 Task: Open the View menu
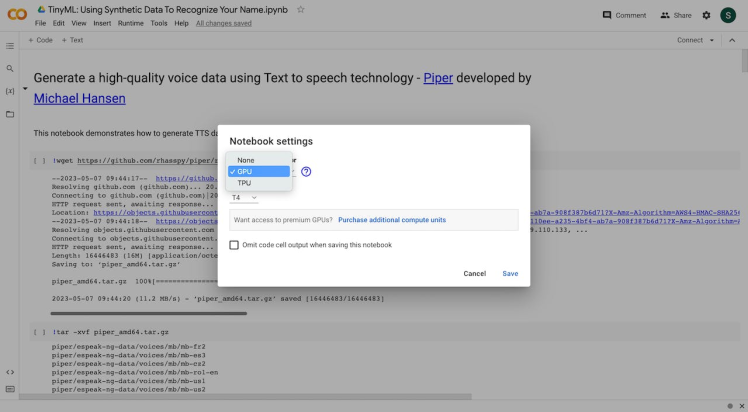click(79, 23)
